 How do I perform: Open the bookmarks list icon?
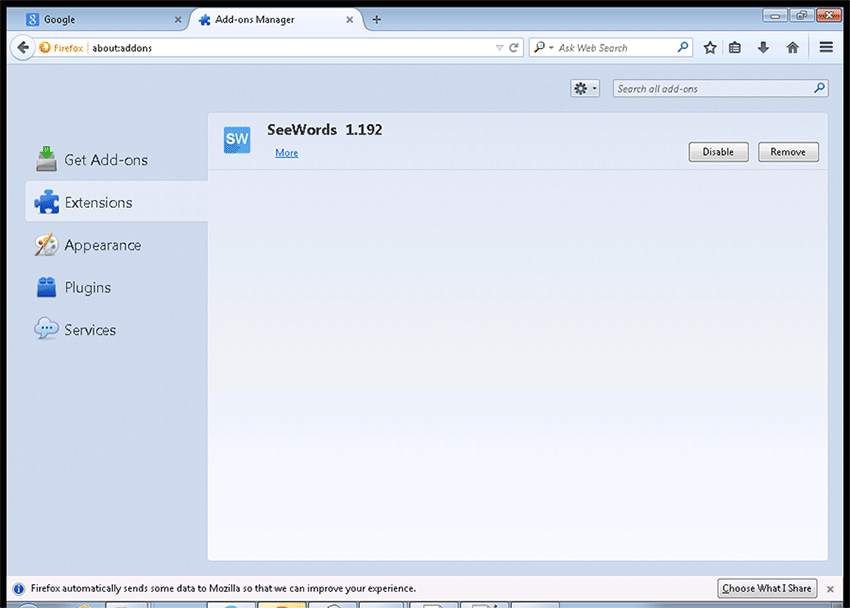[x=735, y=47]
